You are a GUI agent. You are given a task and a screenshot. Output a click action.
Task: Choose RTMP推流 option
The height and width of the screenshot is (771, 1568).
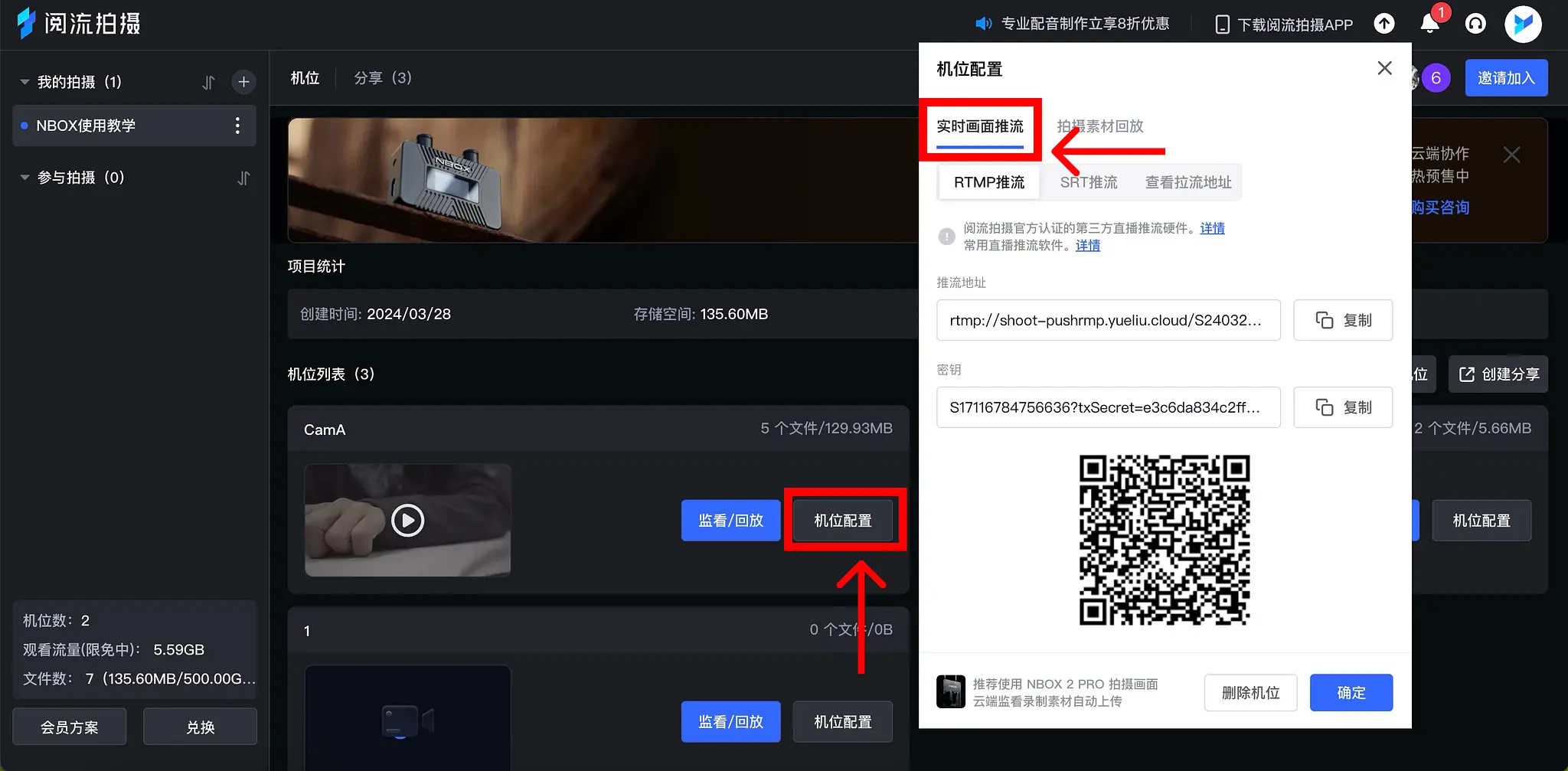coord(989,182)
